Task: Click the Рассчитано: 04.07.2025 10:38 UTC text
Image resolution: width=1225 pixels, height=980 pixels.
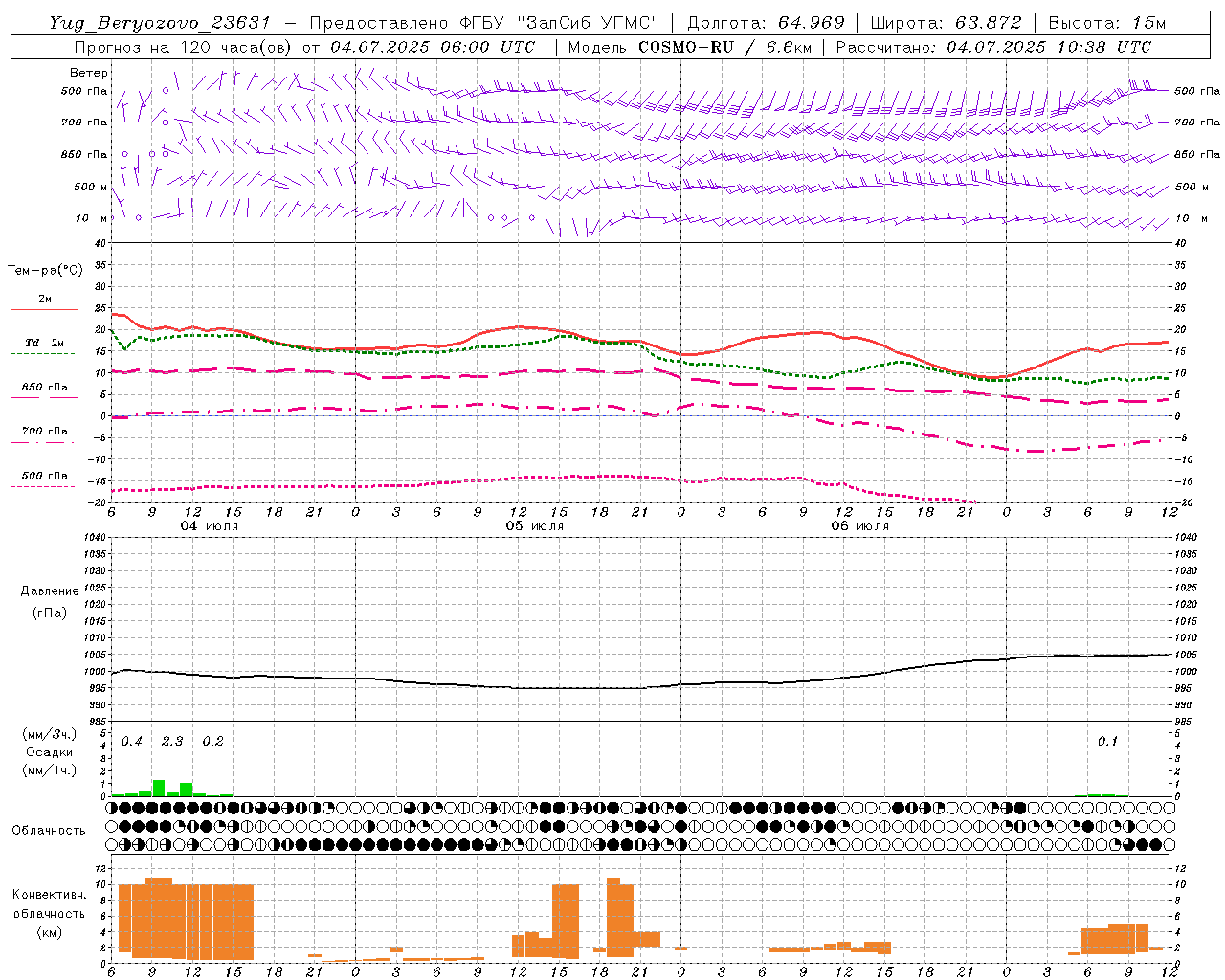Action: (x=993, y=47)
